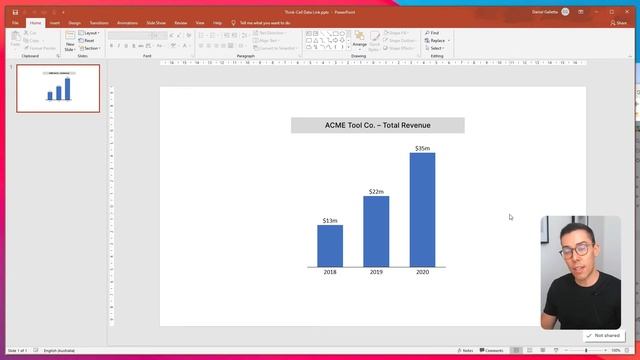640x360 pixels.
Task: Toggle the Notes pane
Action: click(x=465, y=351)
